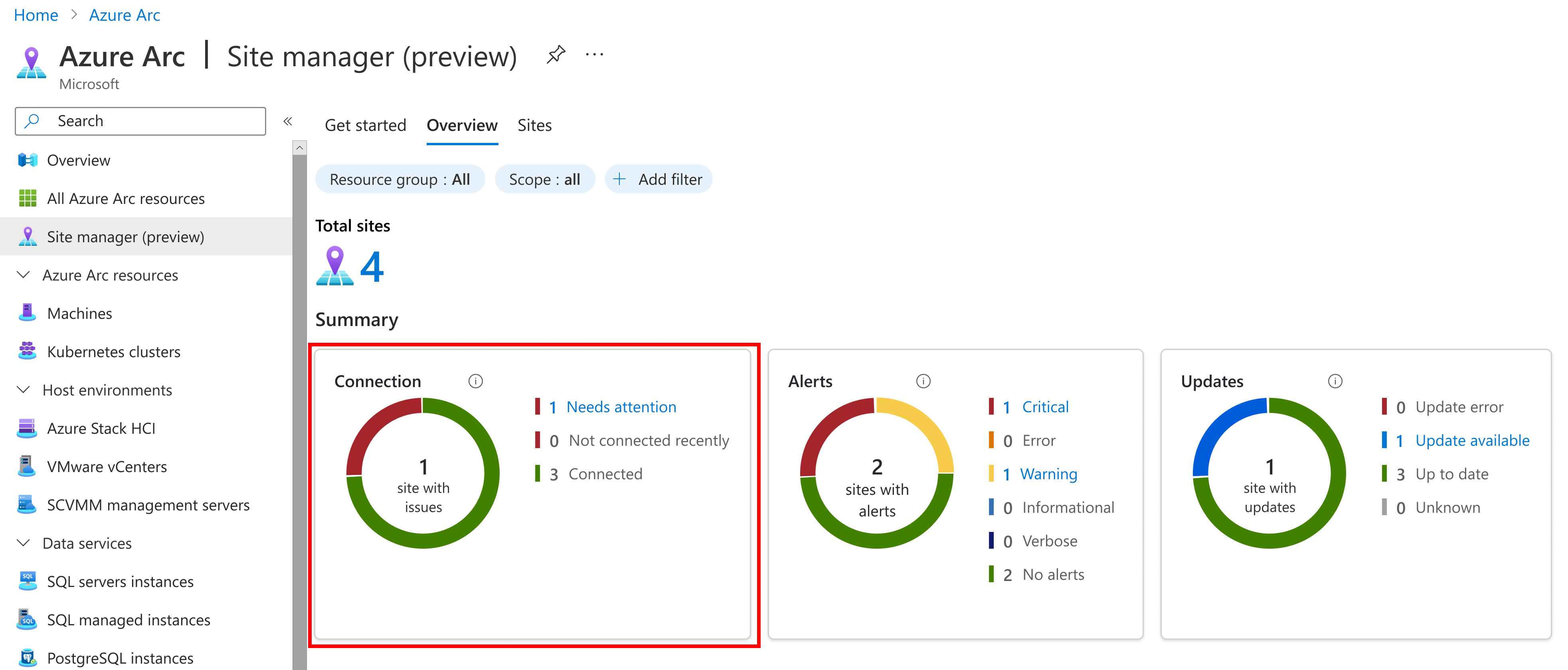Click the Updates info icon
Screen dimensions: 1568x670
(1334, 381)
